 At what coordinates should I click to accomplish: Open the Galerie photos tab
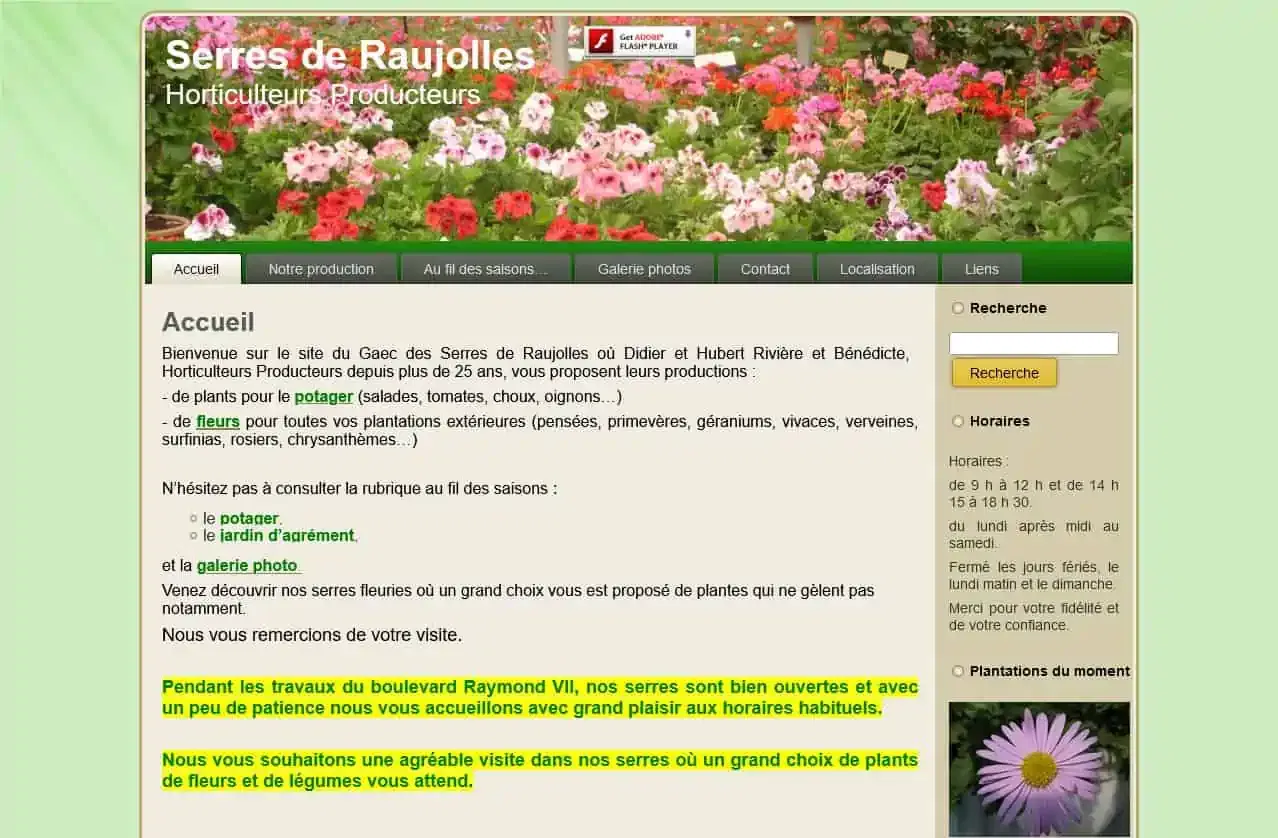[644, 268]
